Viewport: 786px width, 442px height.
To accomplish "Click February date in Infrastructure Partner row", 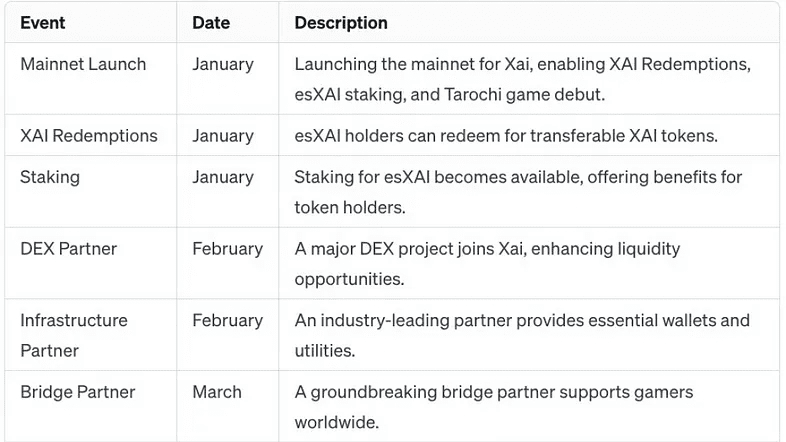I will [x=228, y=321].
